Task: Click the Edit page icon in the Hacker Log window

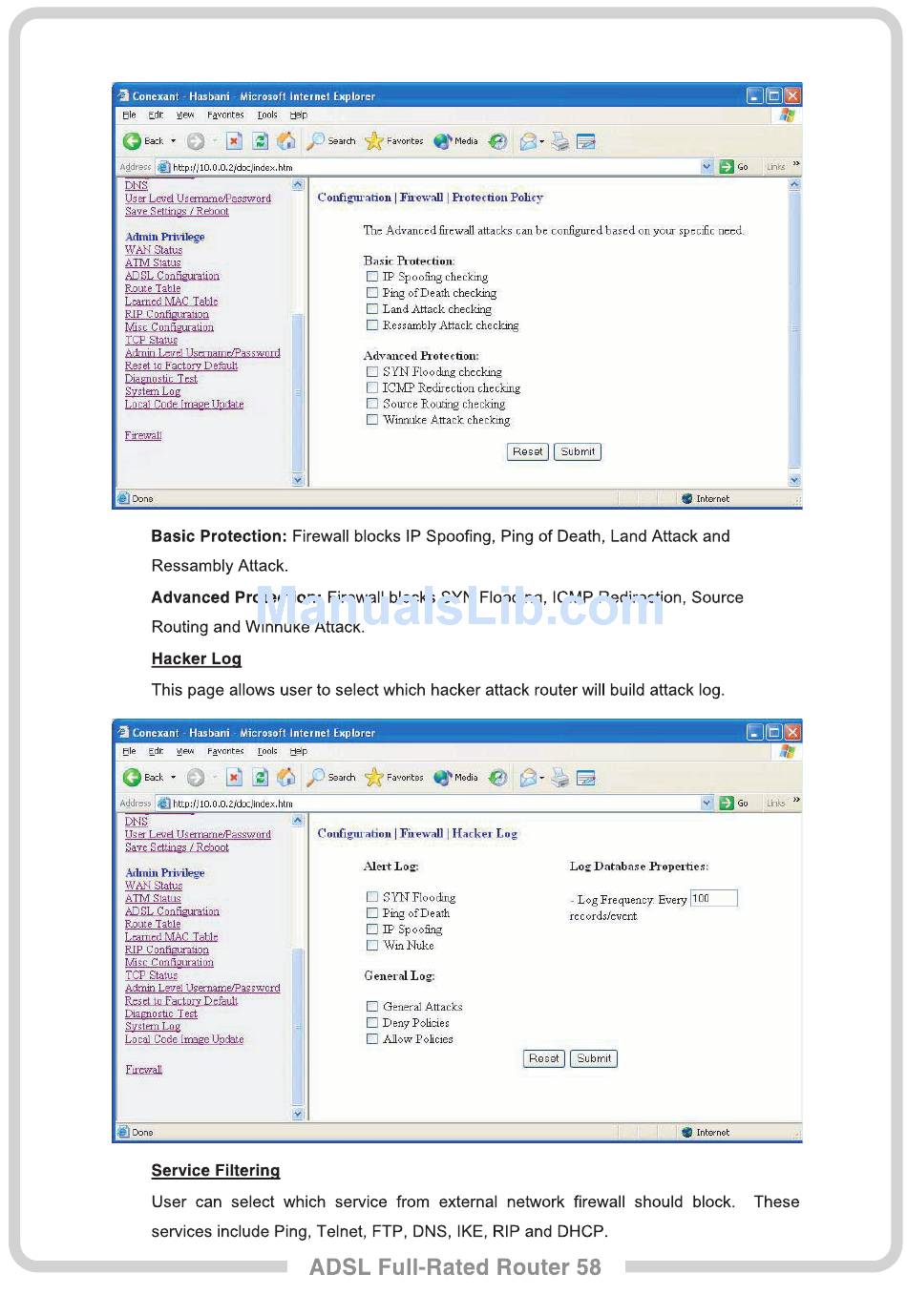Action: coord(586,778)
